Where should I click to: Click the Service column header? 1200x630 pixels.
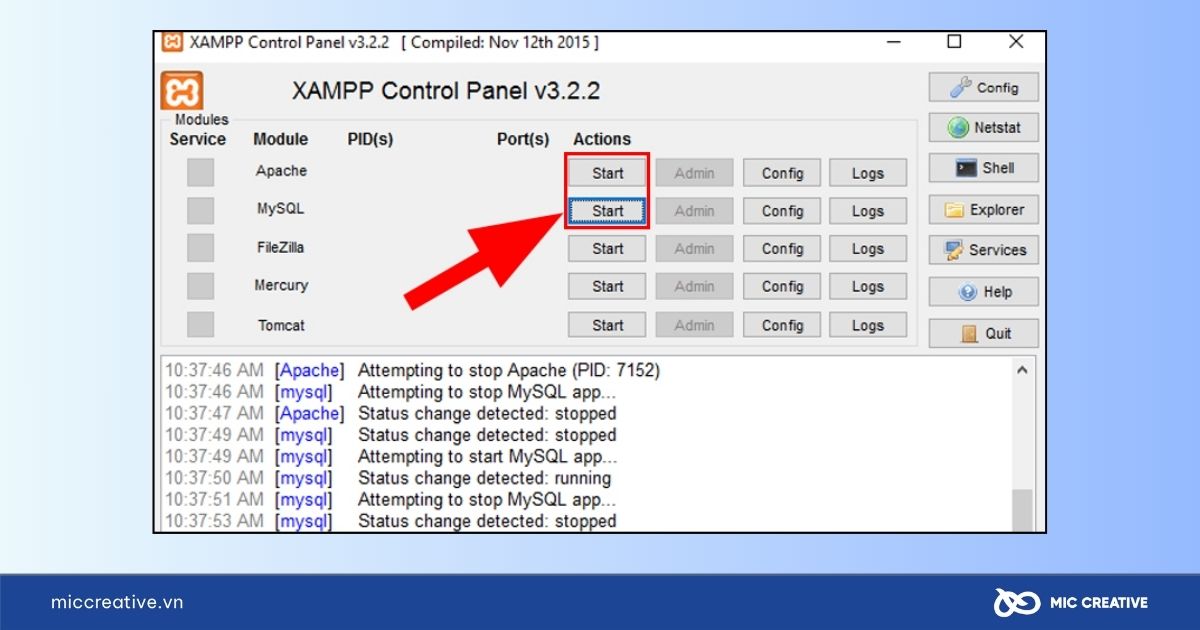point(198,139)
